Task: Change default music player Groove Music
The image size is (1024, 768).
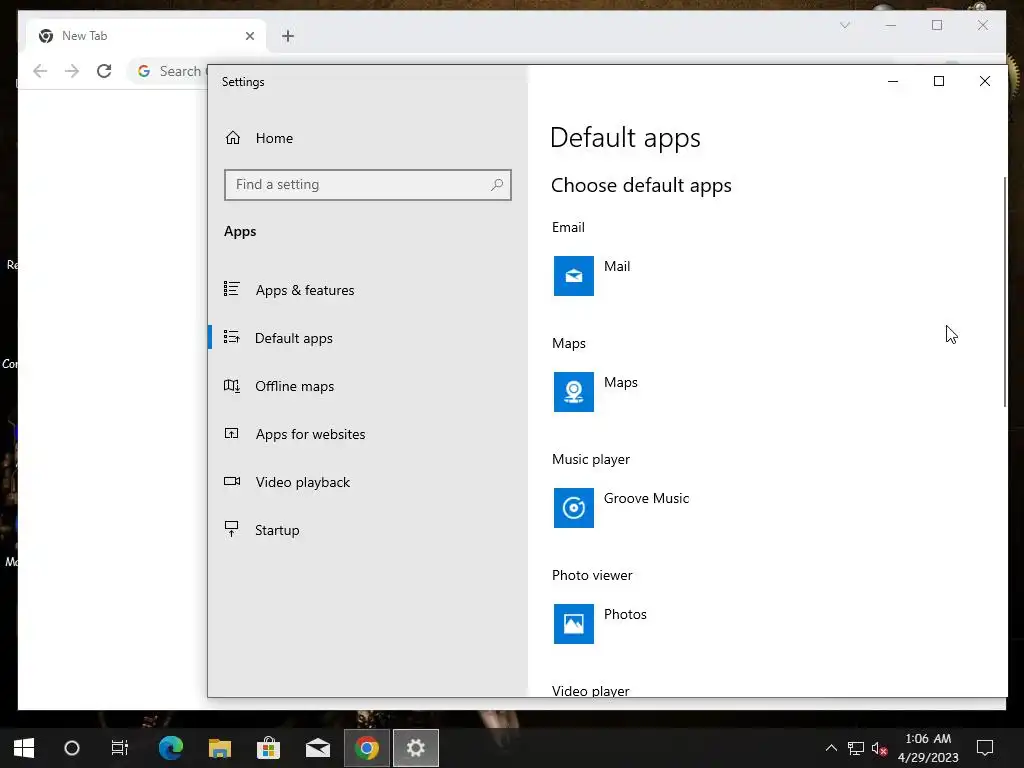Action: point(647,498)
